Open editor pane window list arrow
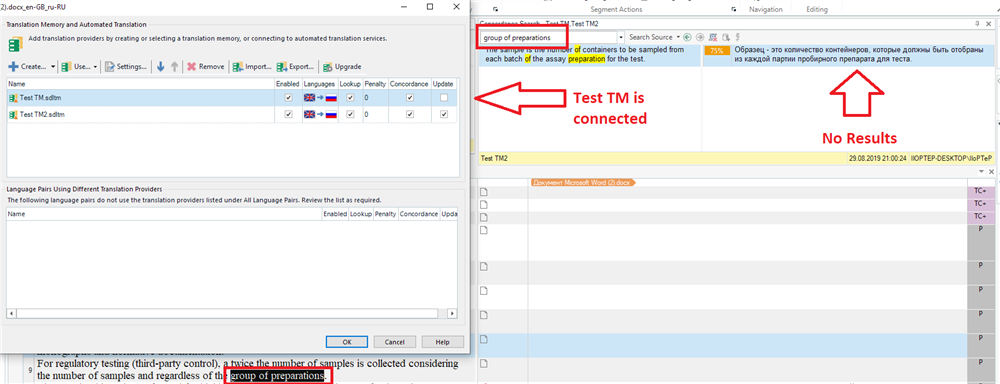 [982, 172]
